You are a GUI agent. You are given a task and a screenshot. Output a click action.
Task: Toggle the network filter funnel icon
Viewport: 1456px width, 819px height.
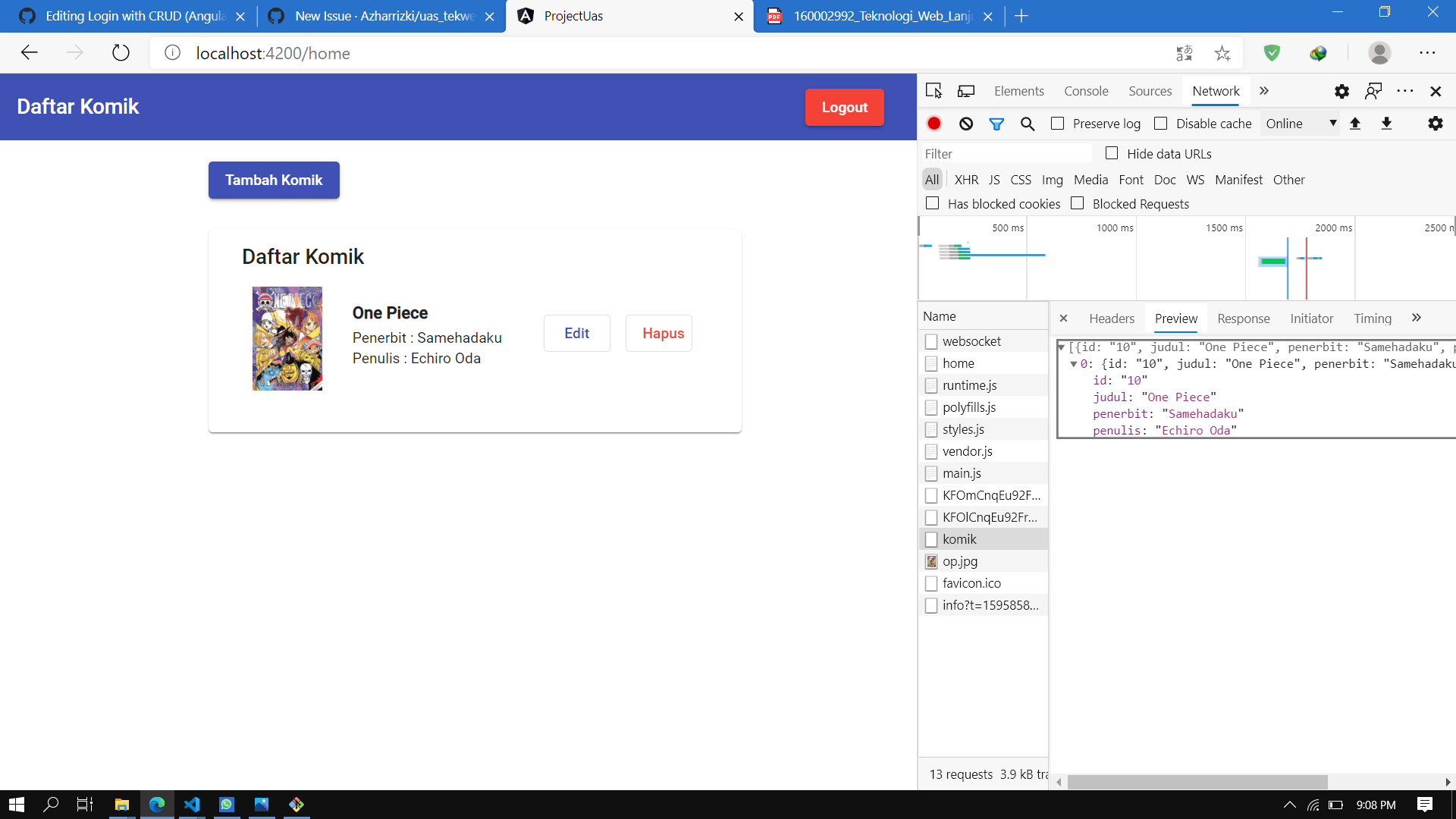[x=996, y=124]
